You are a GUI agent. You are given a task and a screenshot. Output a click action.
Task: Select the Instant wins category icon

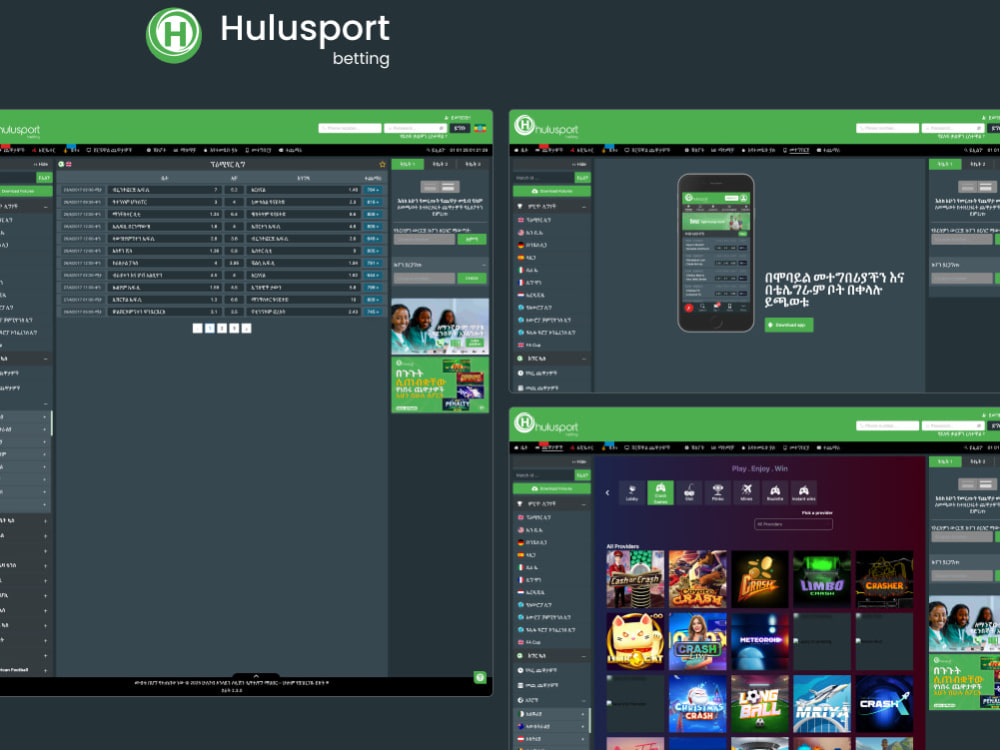click(804, 492)
